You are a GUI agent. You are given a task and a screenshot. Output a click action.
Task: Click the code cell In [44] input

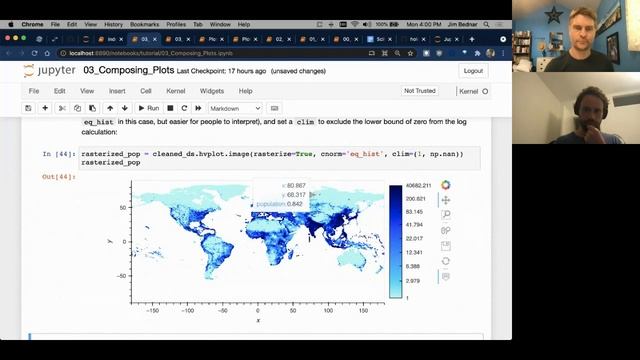pyautogui.click(x=280, y=158)
